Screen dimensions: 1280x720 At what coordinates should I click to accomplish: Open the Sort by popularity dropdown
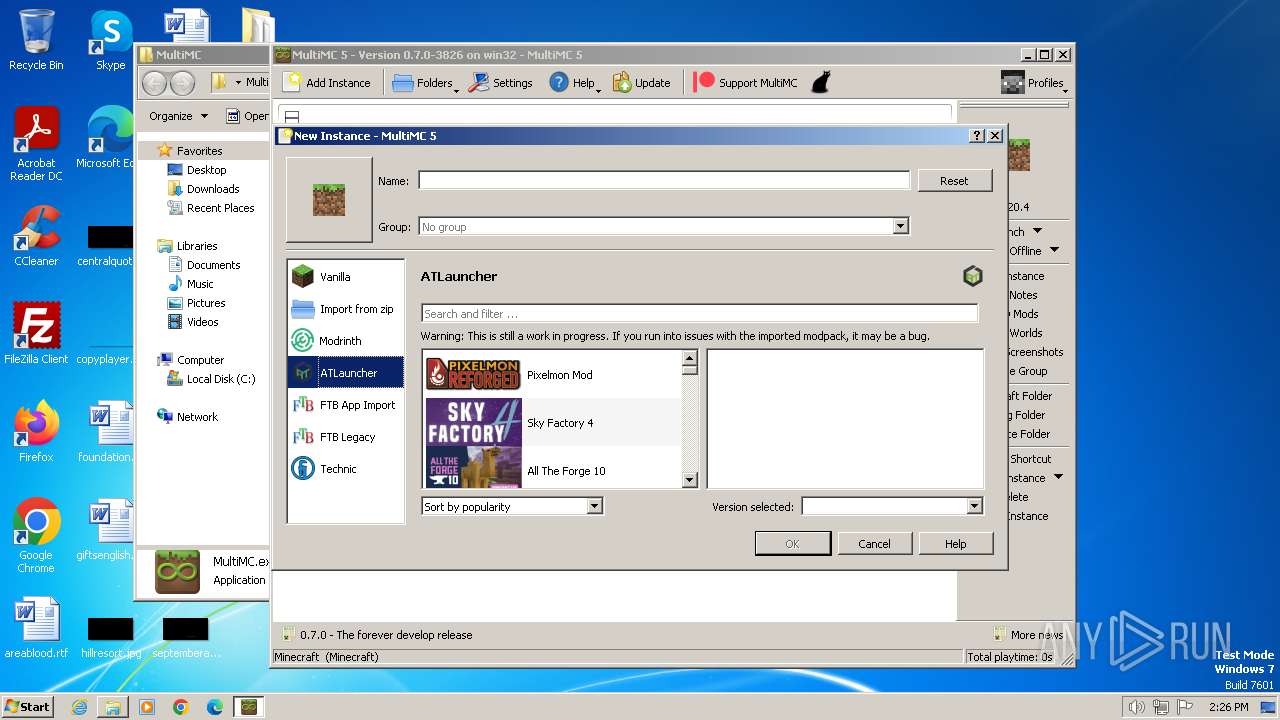click(512, 507)
